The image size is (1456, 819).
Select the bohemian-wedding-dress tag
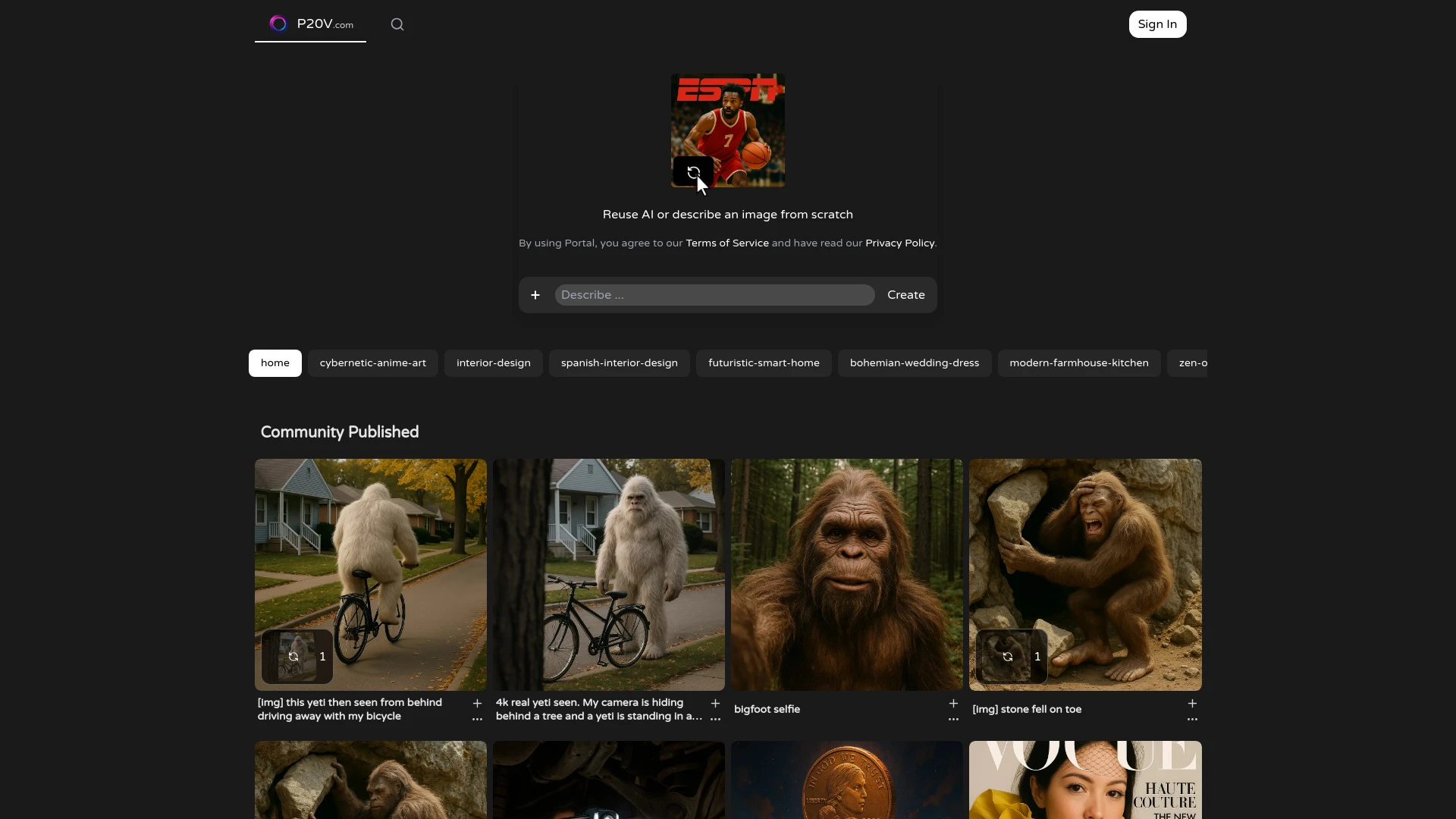point(915,363)
